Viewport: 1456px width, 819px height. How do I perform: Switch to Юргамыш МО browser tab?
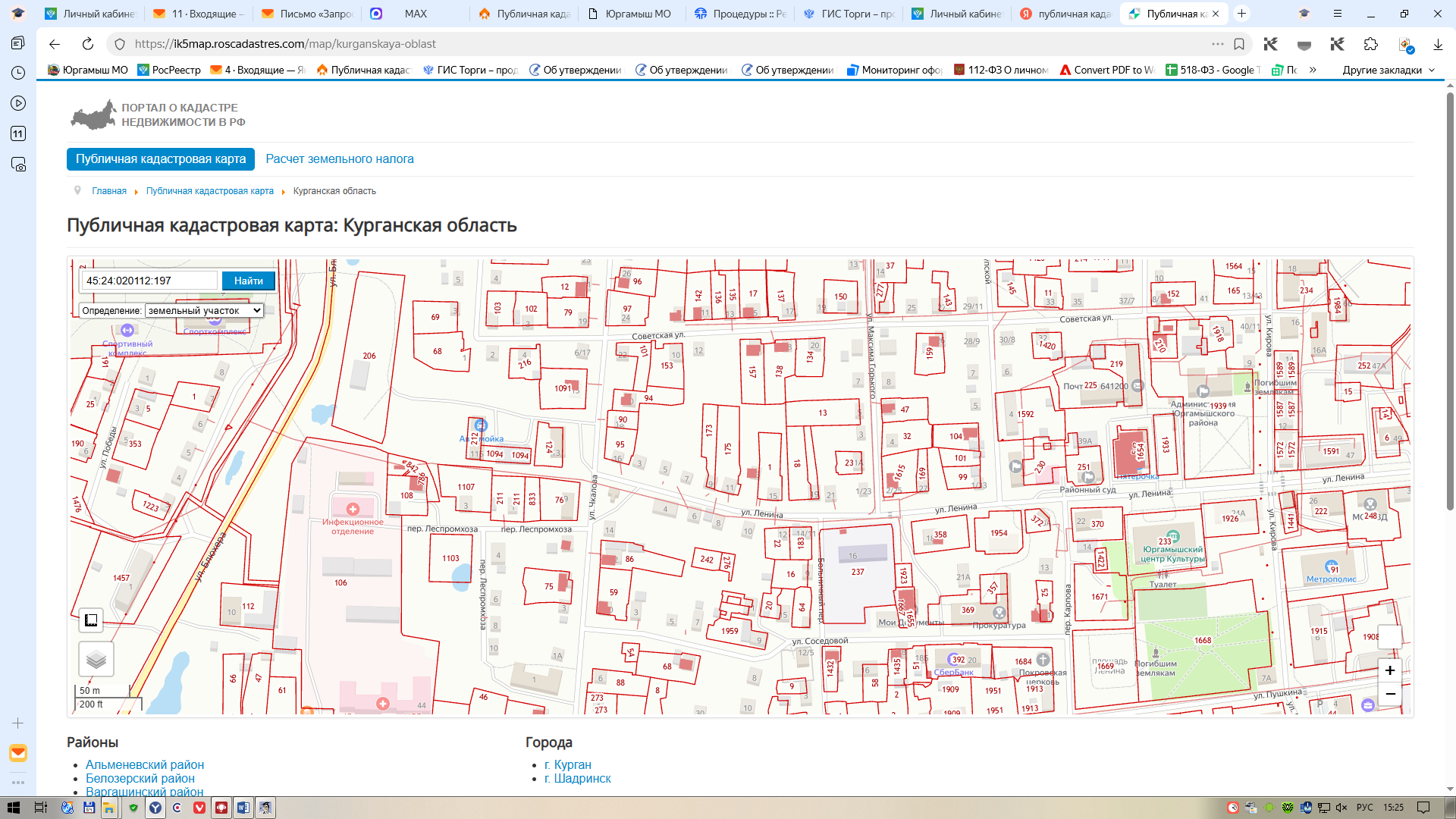632,14
